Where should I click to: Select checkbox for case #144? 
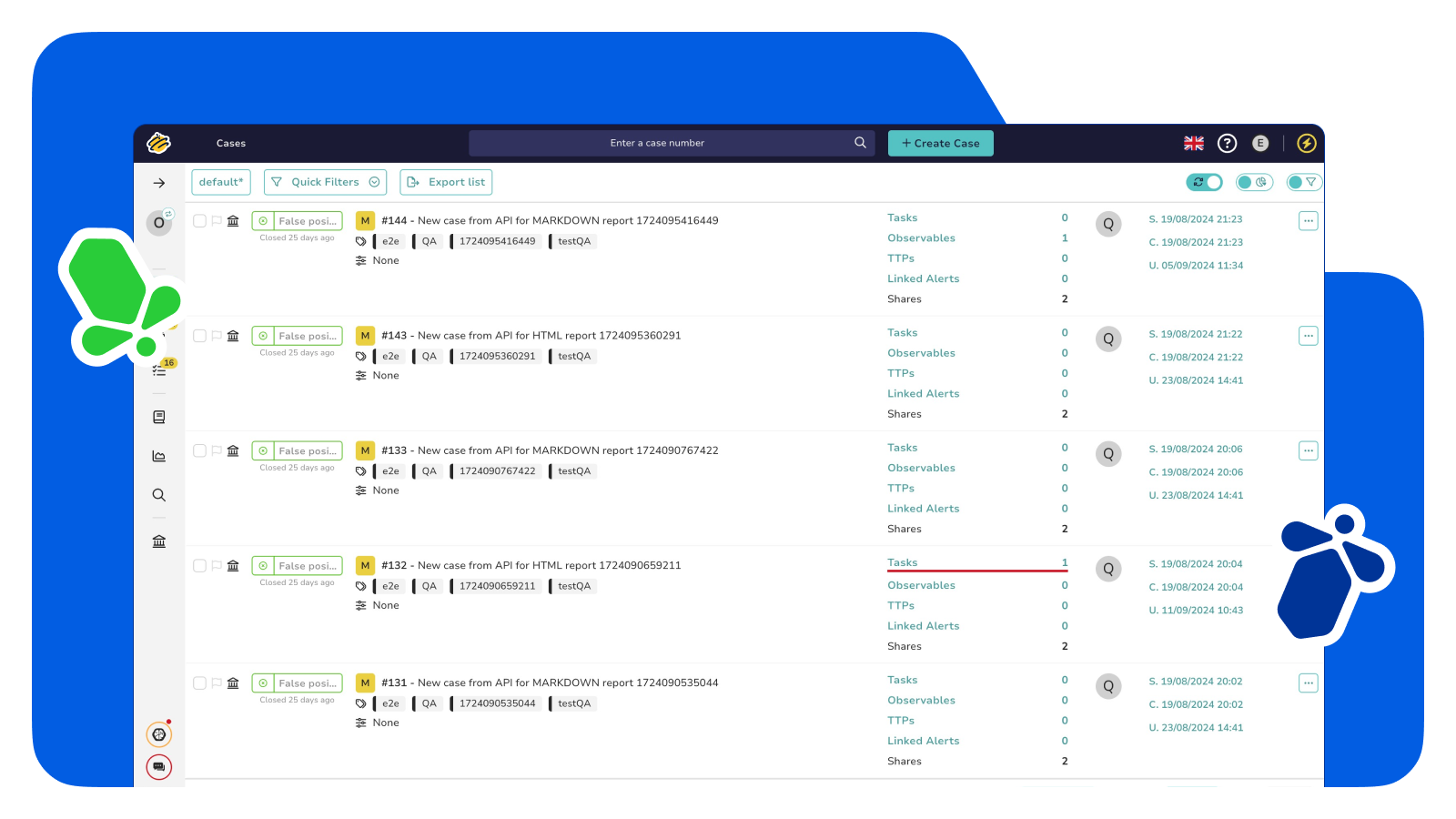tap(199, 221)
